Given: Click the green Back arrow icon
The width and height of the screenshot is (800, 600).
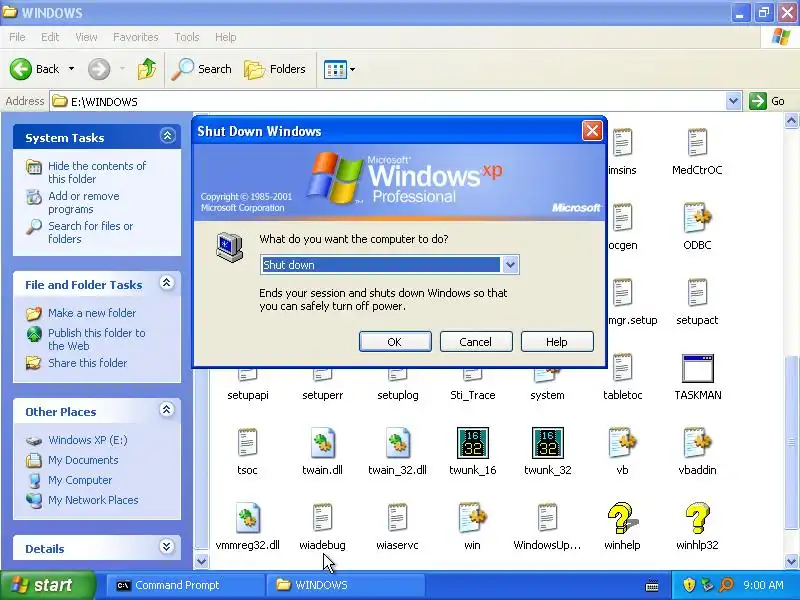Looking at the screenshot, I should (21, 69).
